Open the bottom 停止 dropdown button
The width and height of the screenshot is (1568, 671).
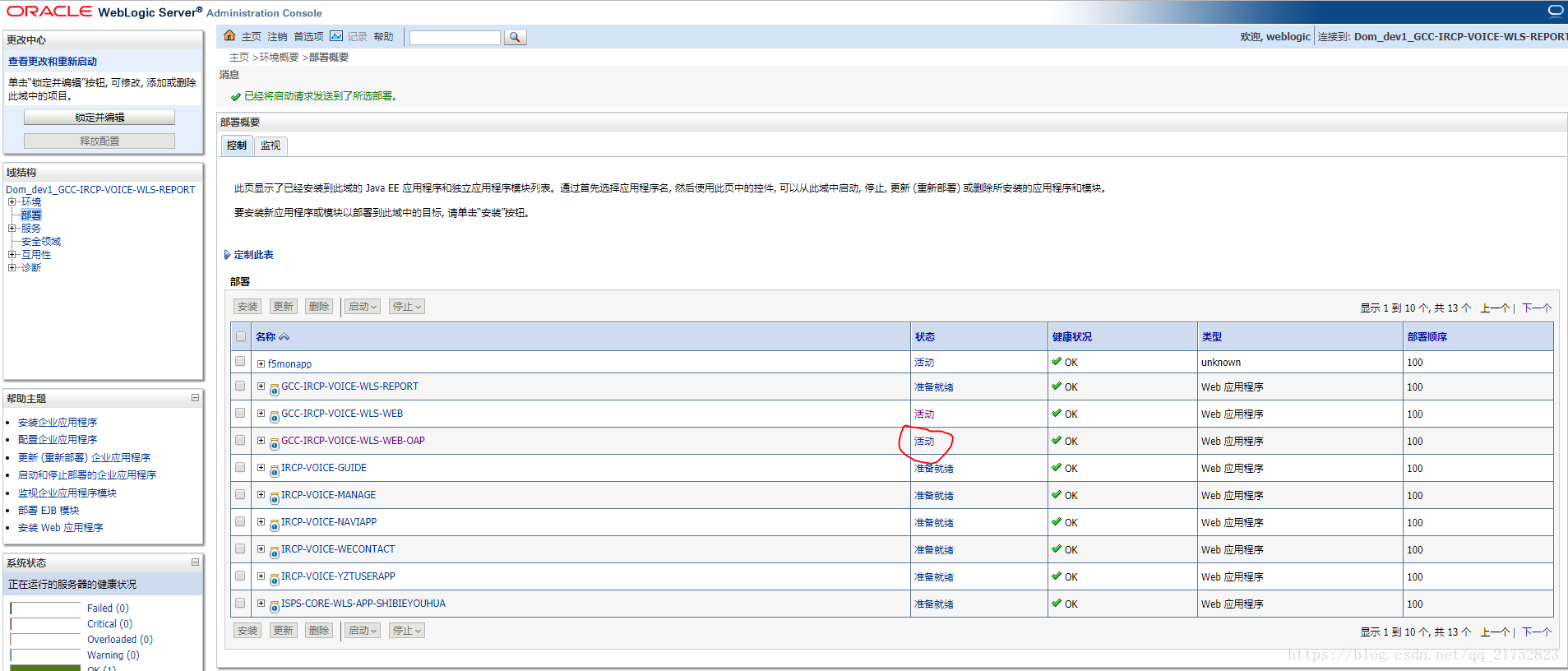(x=407, y=631)
